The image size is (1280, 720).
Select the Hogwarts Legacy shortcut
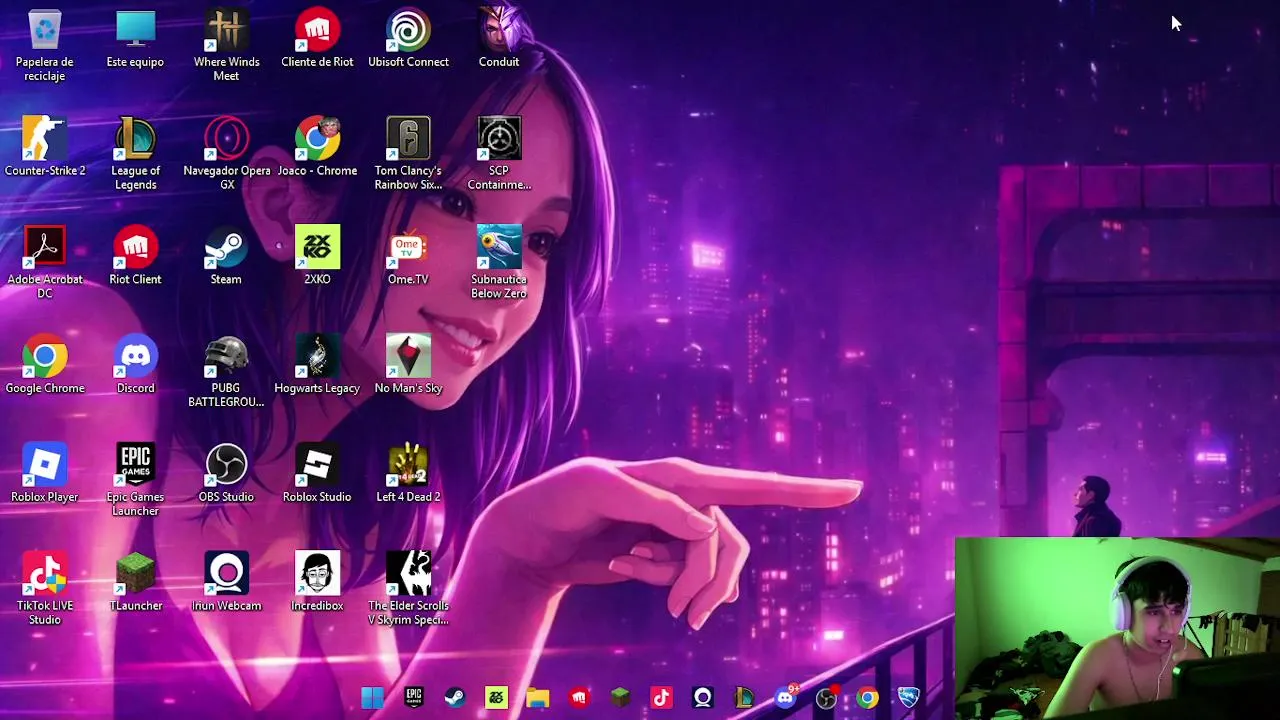coord(317,366)
